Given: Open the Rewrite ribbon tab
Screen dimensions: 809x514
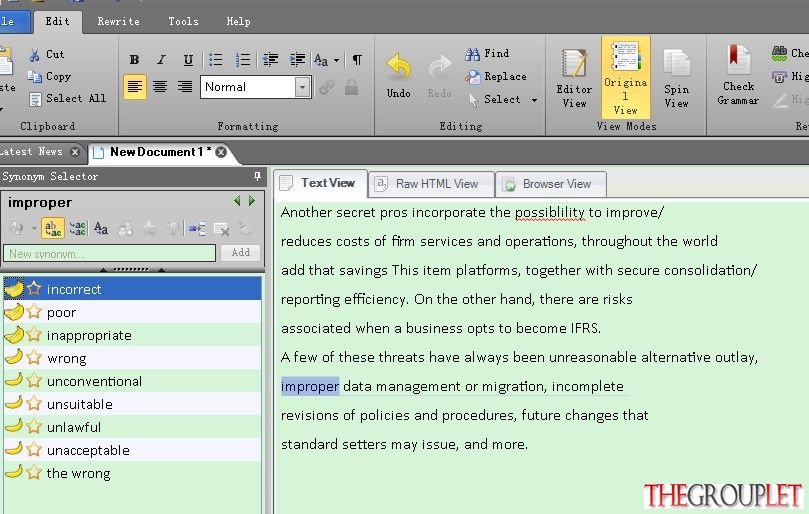Looking at the screenshot, I should [x=119, y=22].
